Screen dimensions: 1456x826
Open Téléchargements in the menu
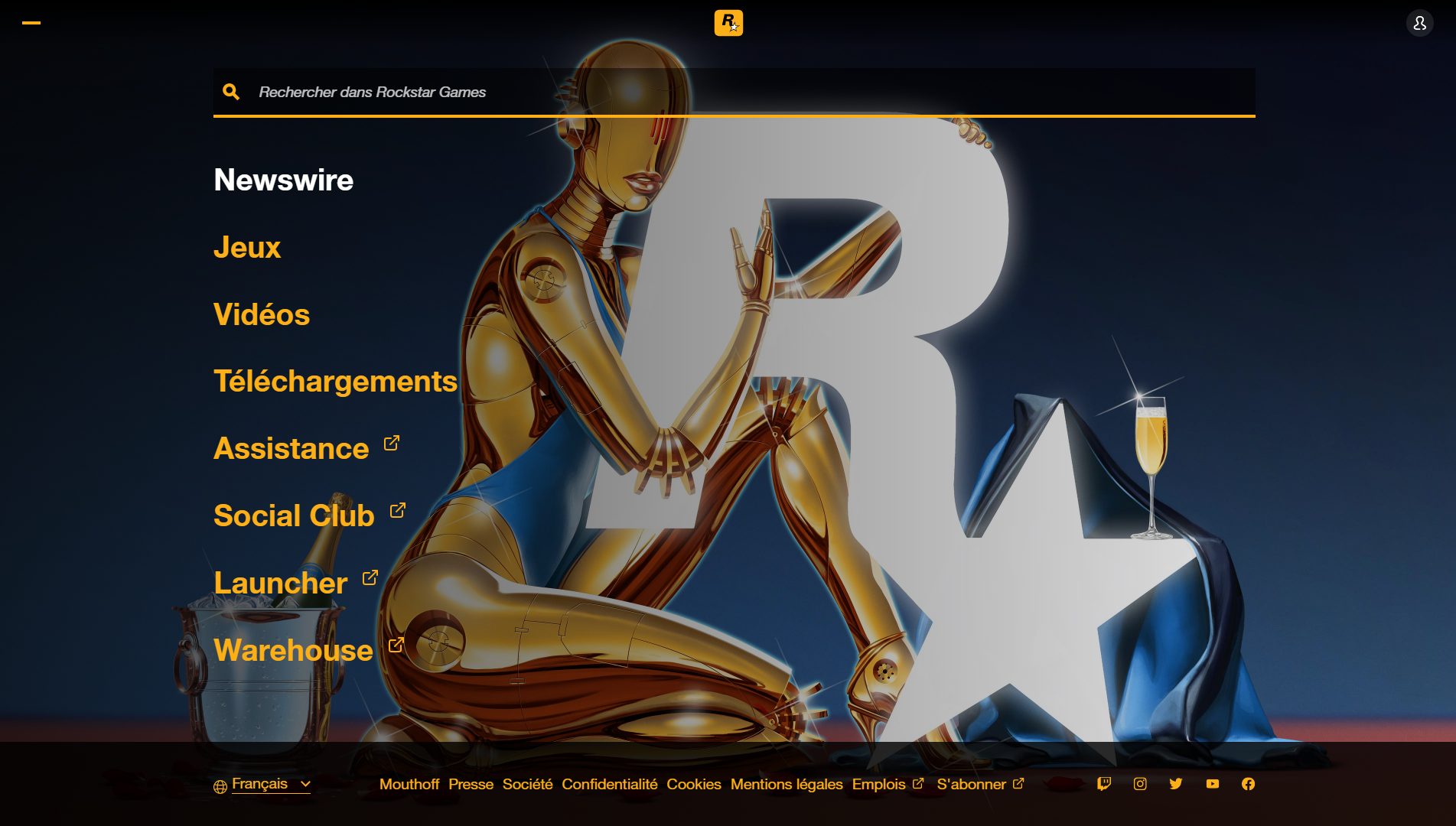click(x=335, y=382)
